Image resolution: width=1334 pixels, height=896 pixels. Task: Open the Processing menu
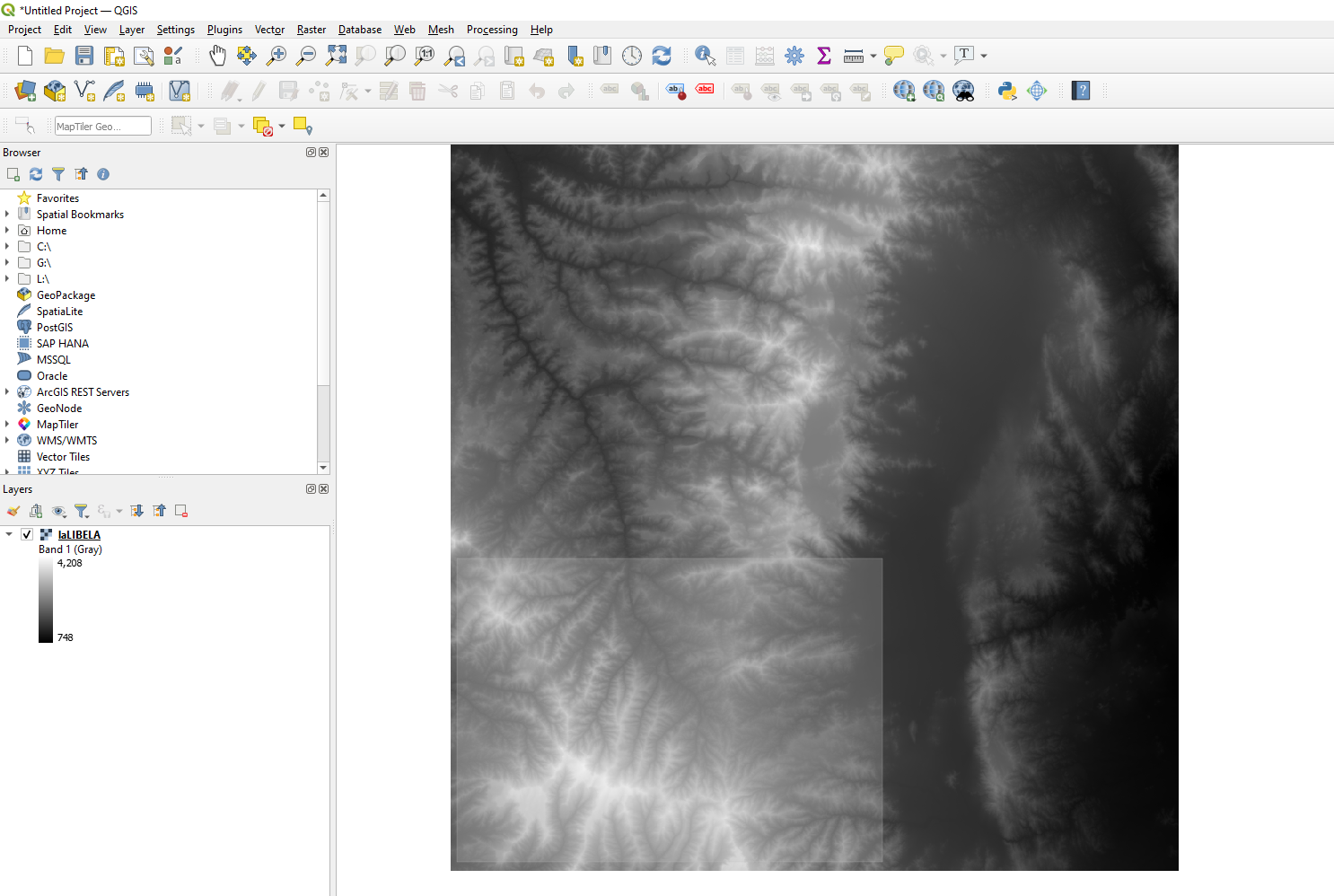point(492,30)
